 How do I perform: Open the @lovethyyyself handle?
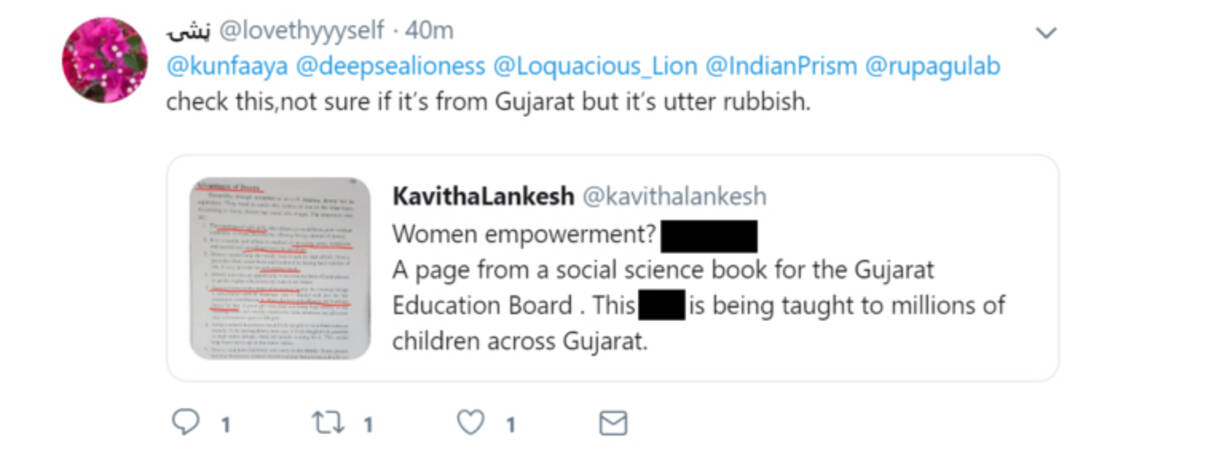302,31
